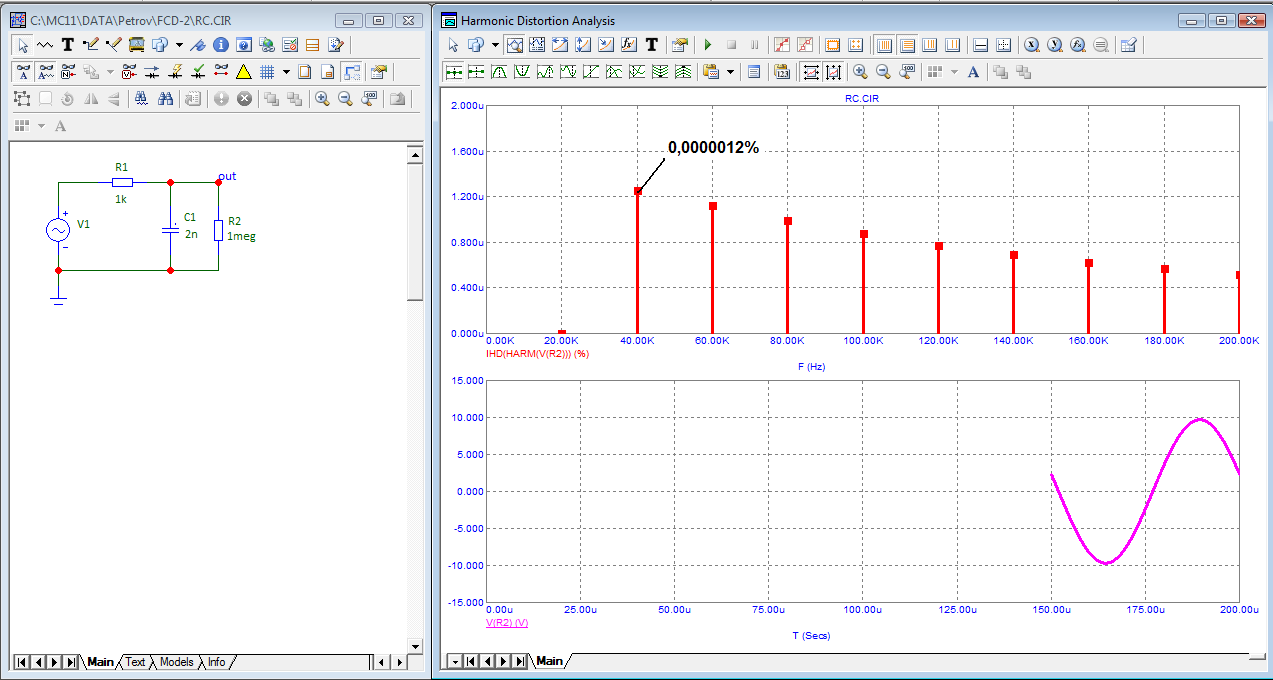The height and width of the screenshot is (680, 1273).
Task: Click the Help window icon
Action: coord(243,45)
